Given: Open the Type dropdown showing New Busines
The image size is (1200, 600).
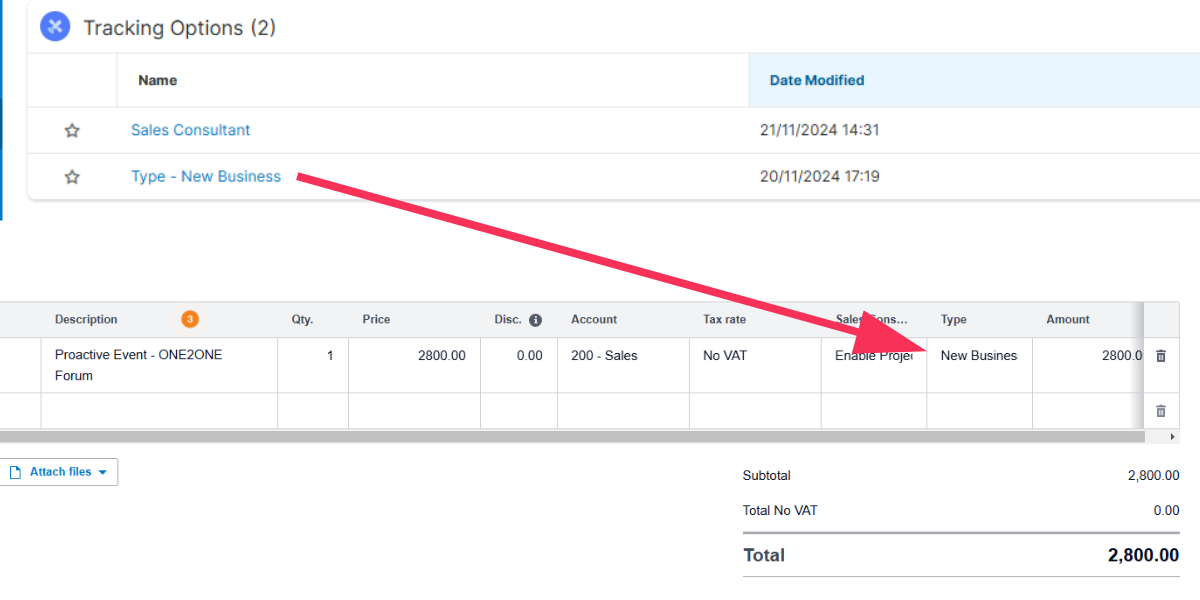Looking at the screenshot, I should tap(980, 355).
